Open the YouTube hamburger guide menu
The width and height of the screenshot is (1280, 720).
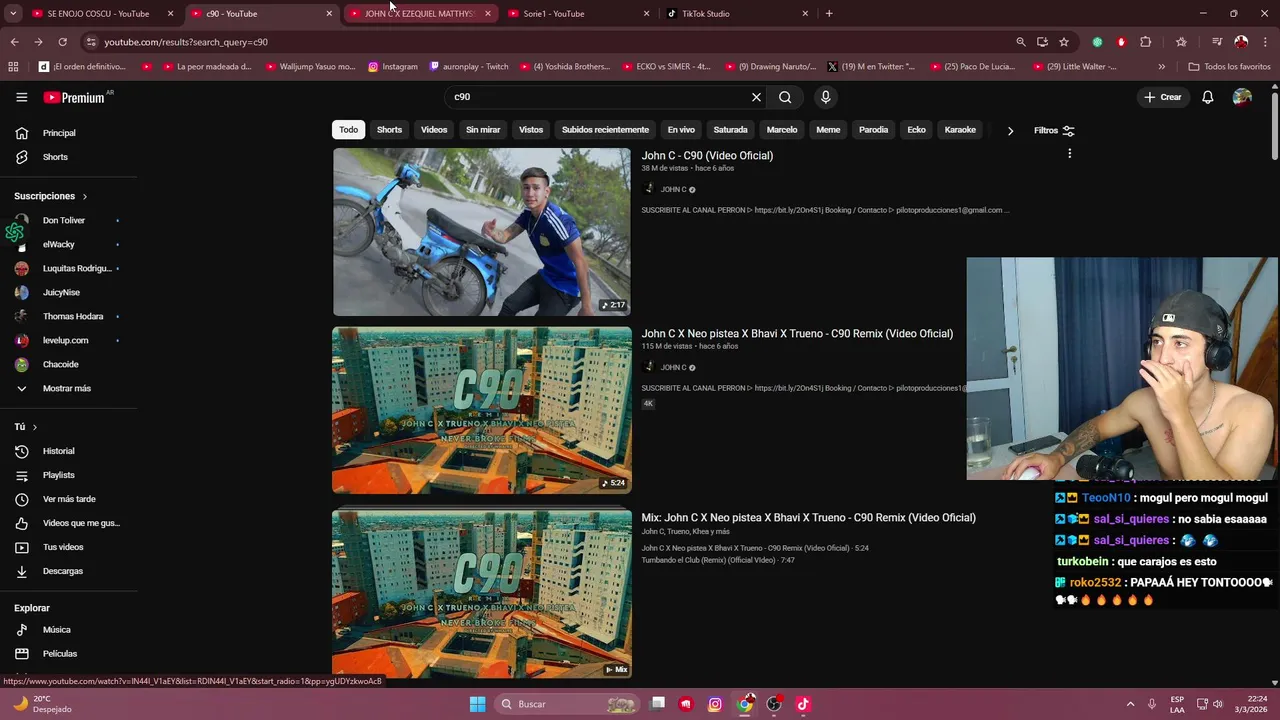point(21,97)
